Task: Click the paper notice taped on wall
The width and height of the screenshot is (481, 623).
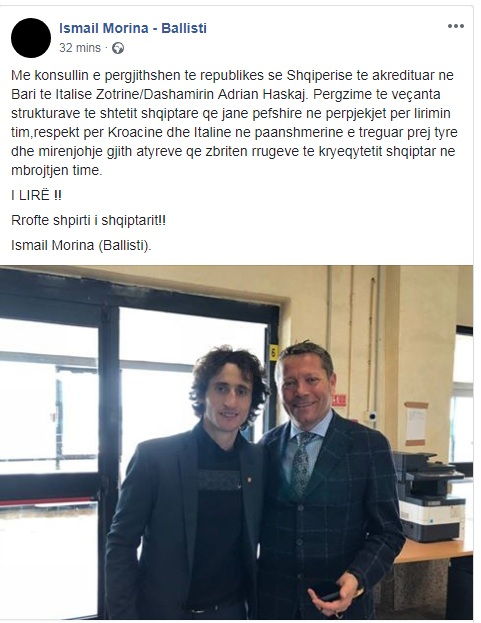Action: [x=416, y=424]
